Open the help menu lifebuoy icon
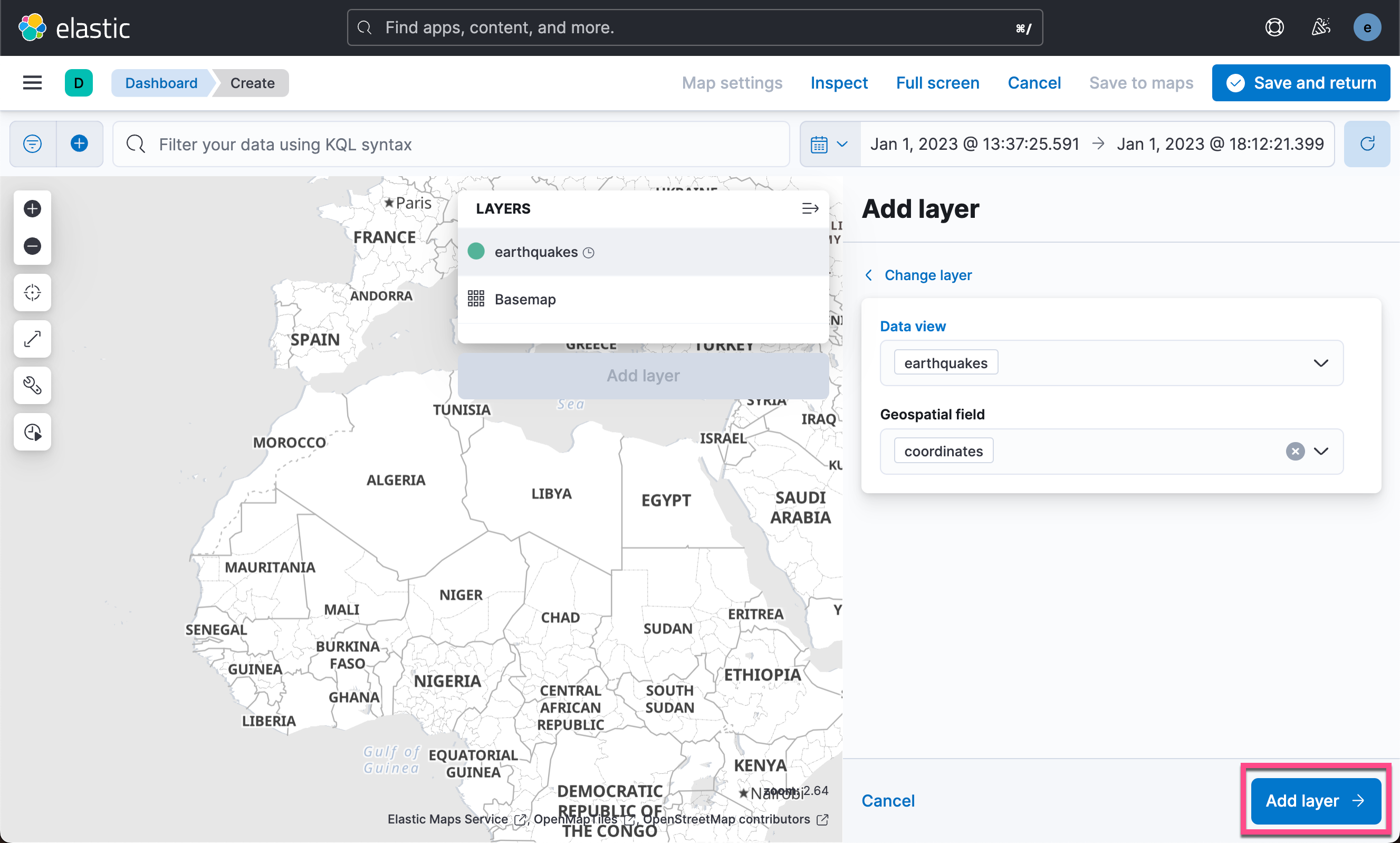 point(1274,27)
